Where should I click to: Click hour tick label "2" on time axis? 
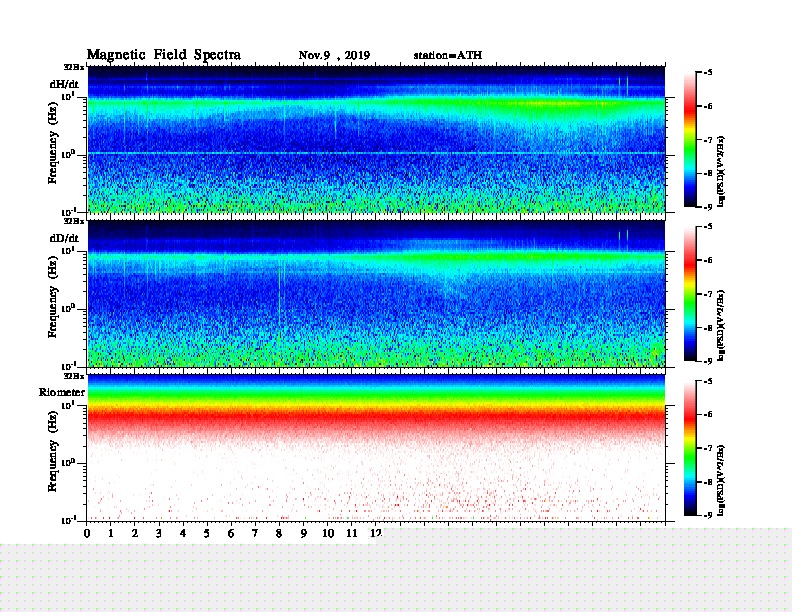[x=135, y=533]
